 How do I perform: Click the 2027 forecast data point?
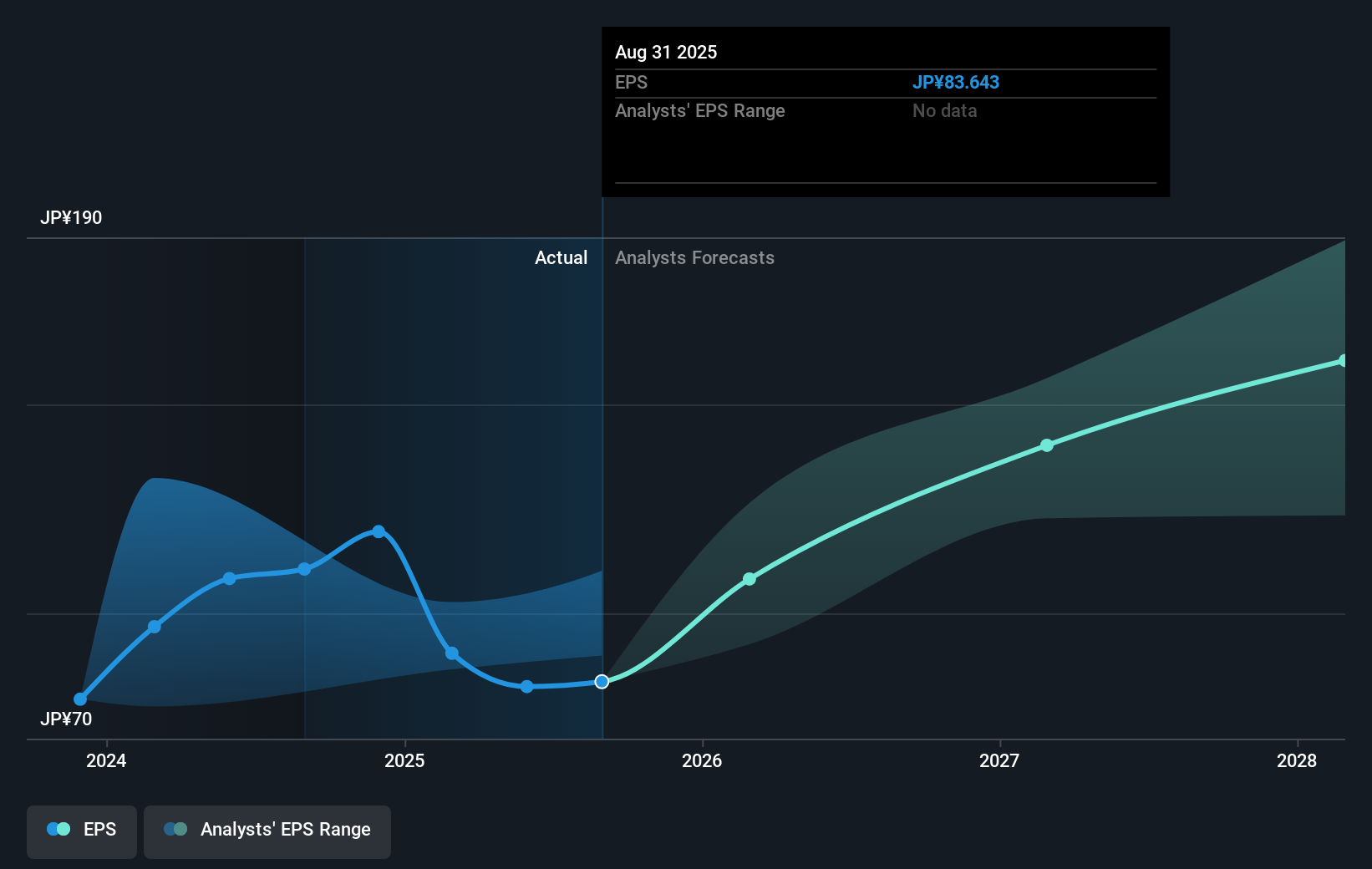(1047, 446)
